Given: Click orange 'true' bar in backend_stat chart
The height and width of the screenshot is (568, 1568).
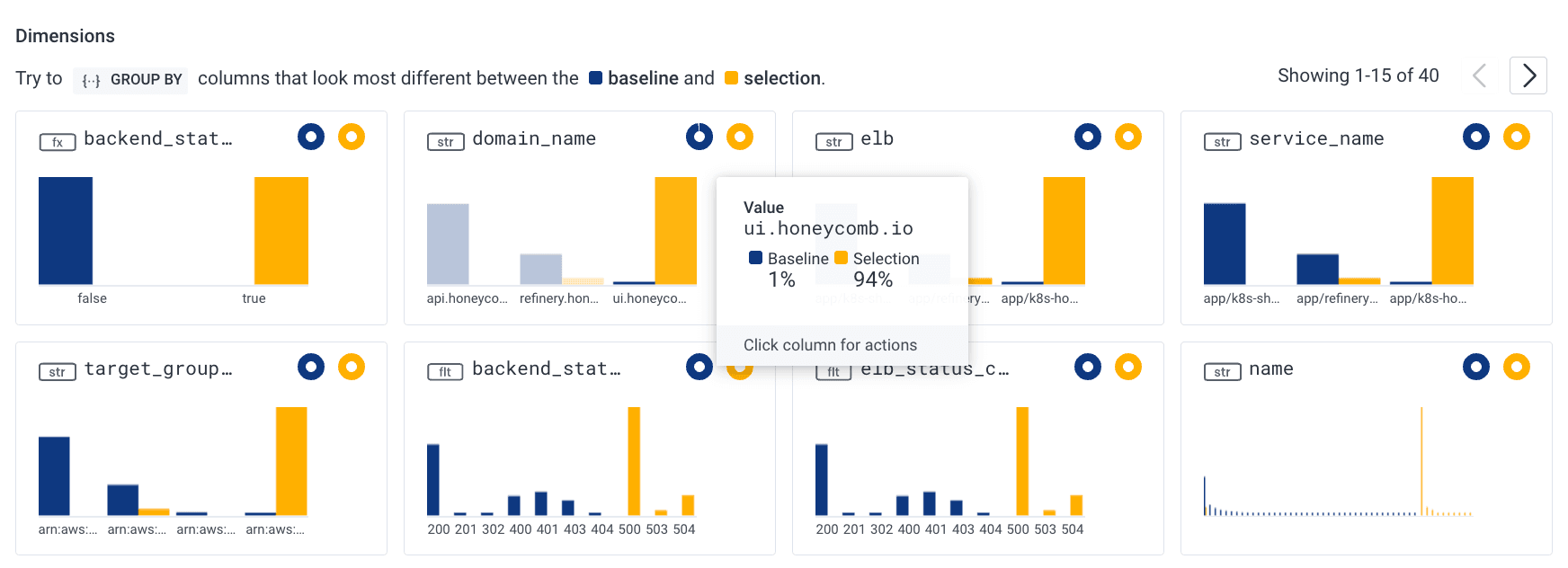Looking at the screenshot, I should tap(281, 231).
